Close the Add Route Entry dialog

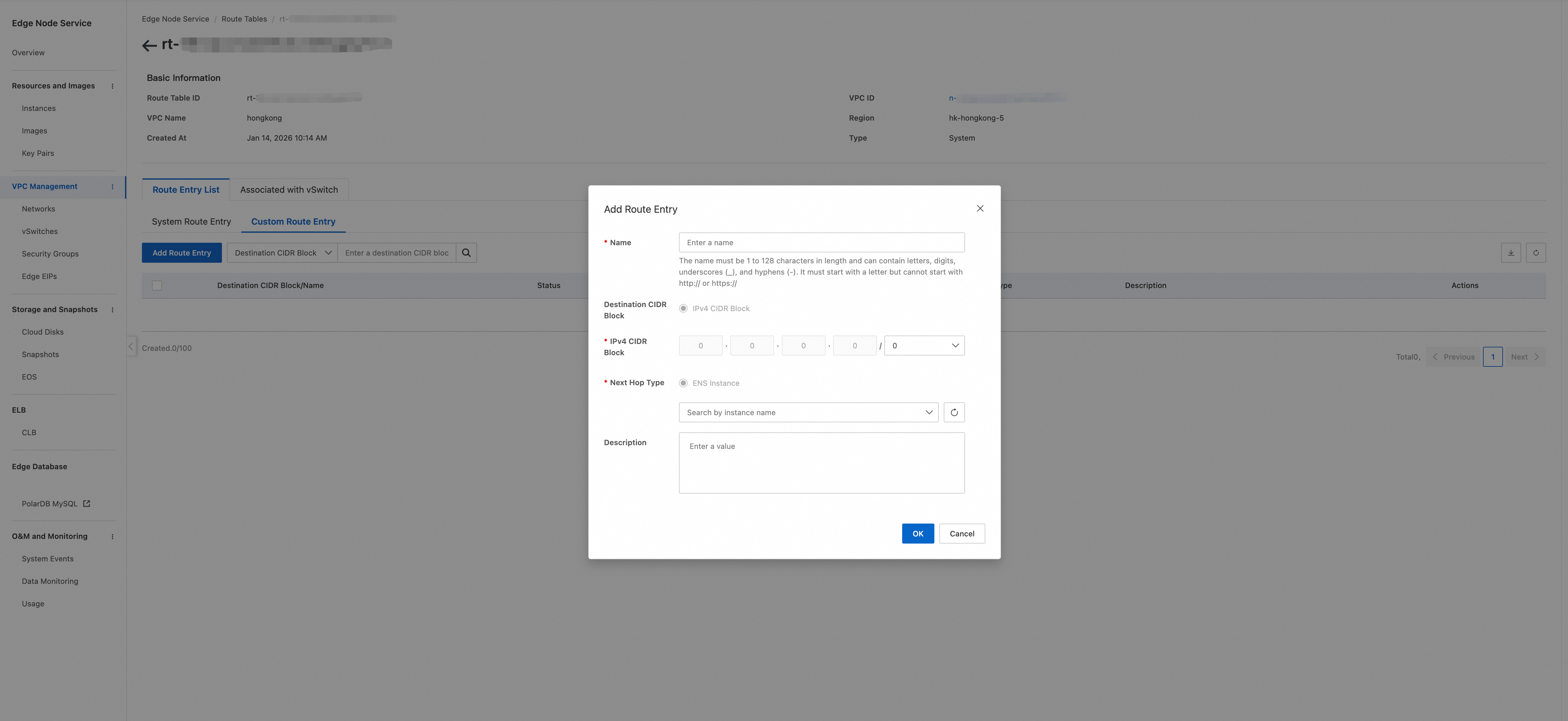click(980, 209)
